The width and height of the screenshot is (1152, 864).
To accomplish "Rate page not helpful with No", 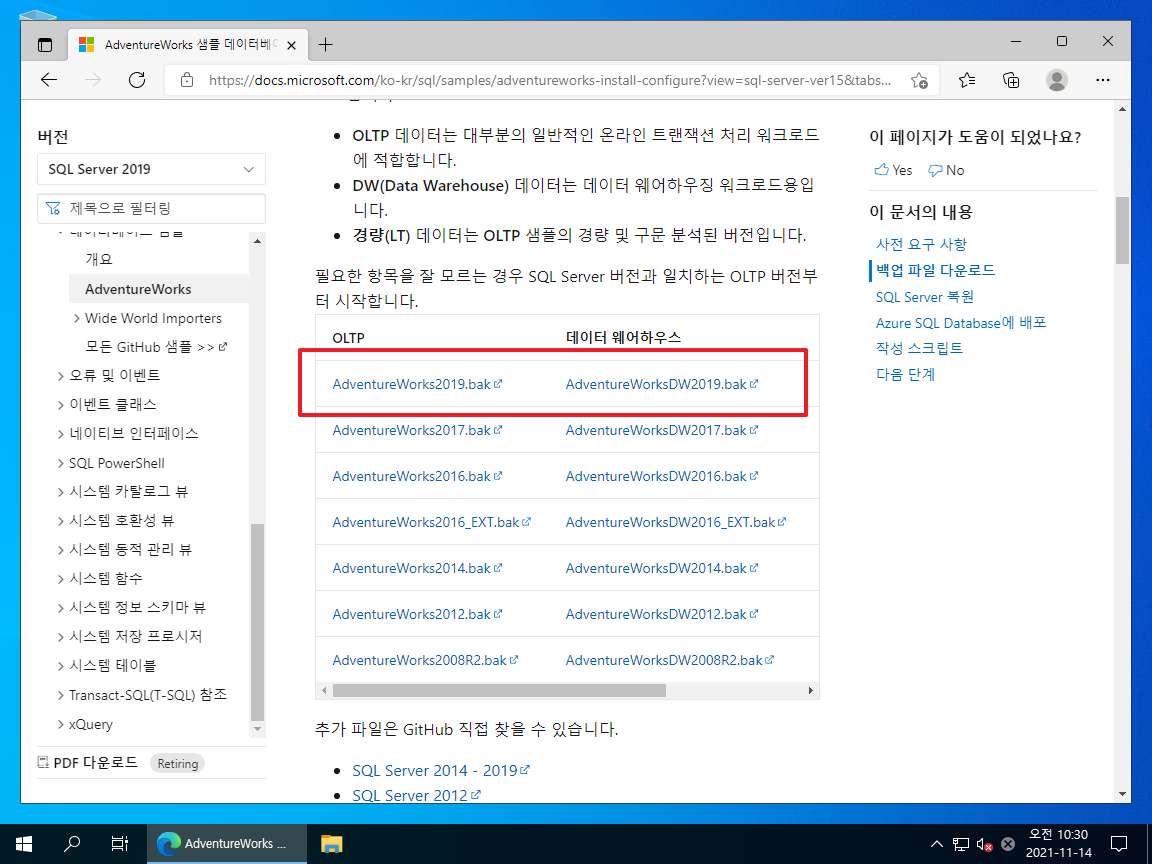I will 946,170.
